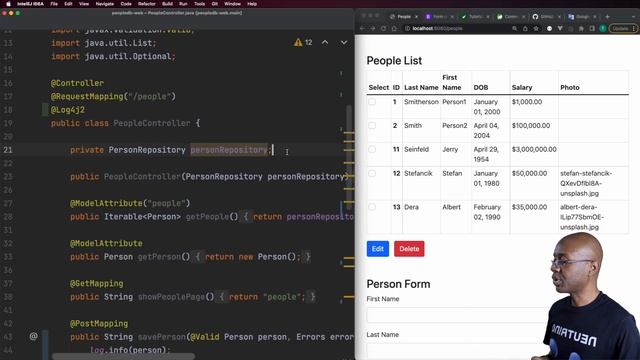
Task: Click the red Delete button
Action: pos(409,249)
